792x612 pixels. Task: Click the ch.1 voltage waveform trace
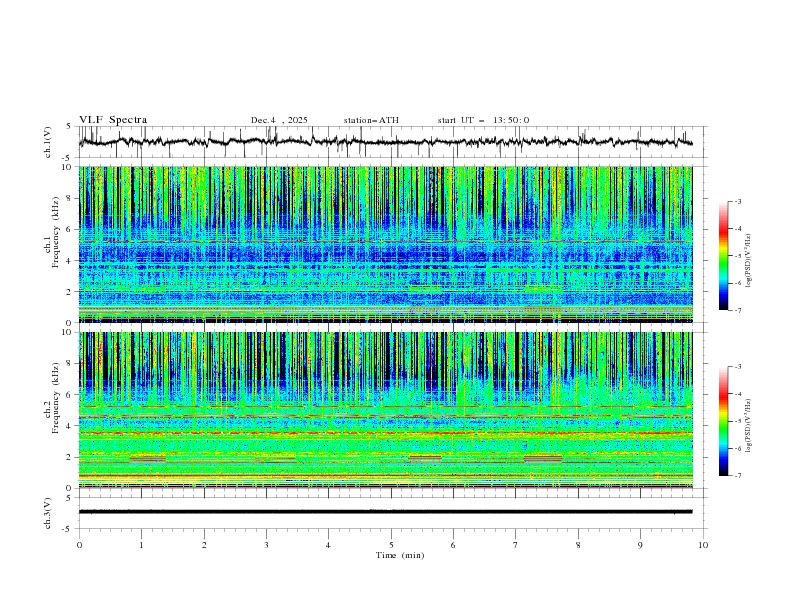[x=385, y=142]
